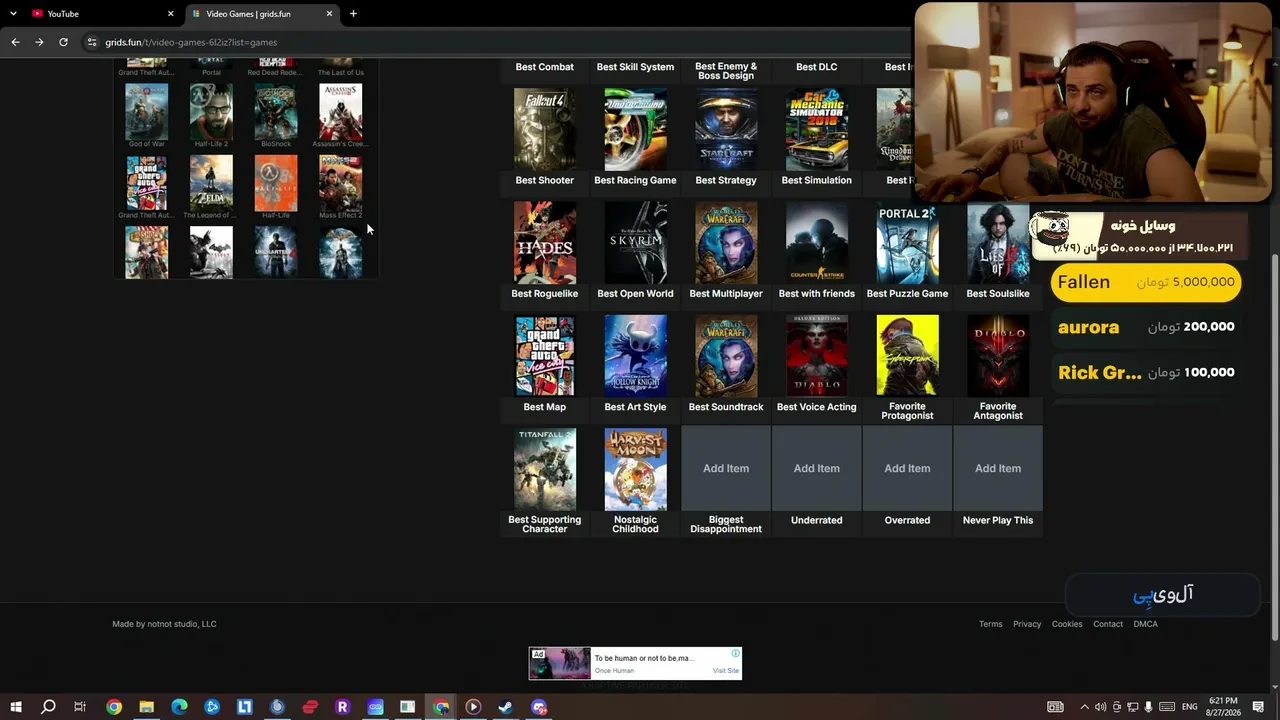Open the purple R app on taskbar

coord(342,707)
